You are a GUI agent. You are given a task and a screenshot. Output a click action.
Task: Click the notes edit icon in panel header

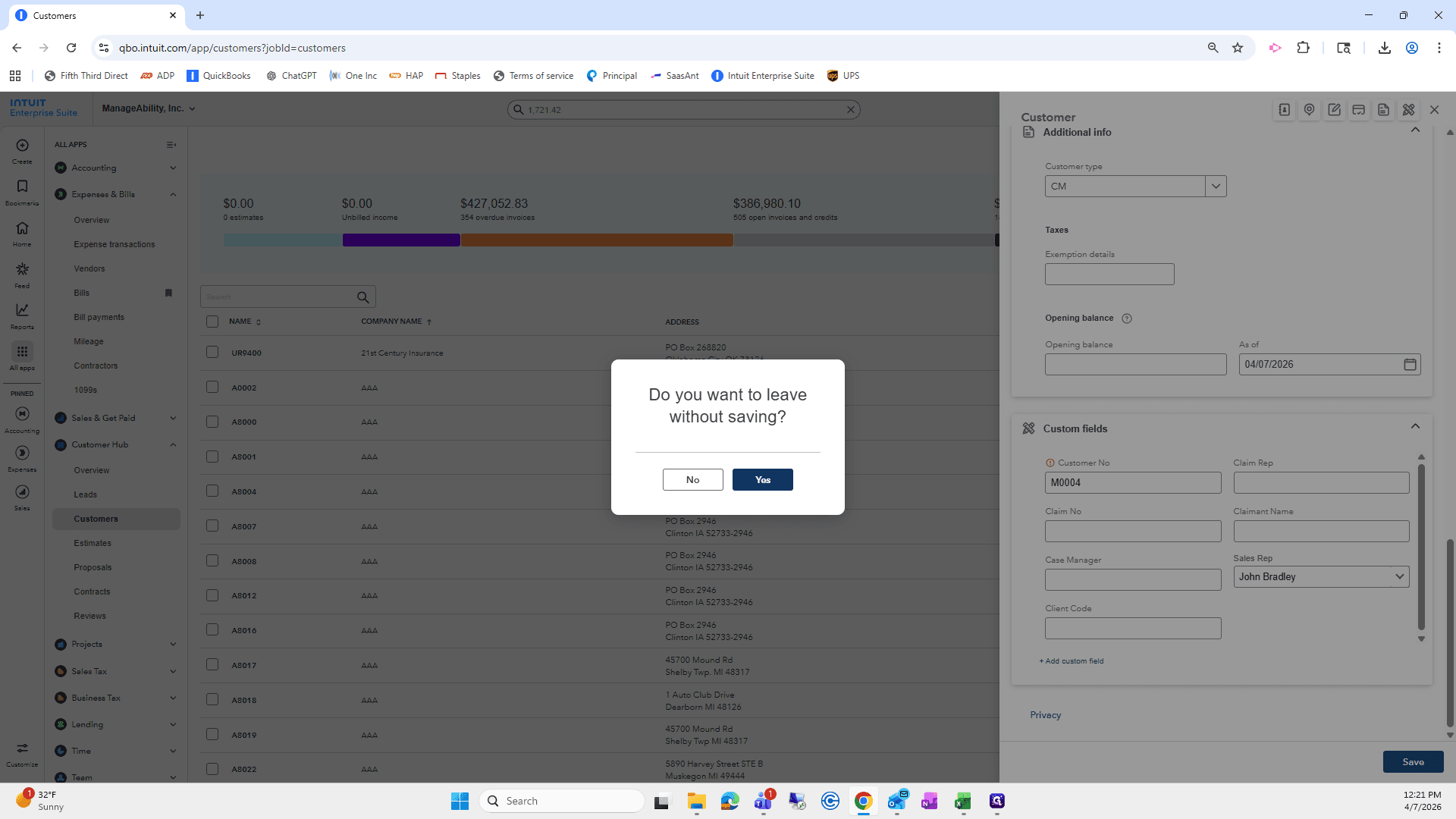point(1335,110)
